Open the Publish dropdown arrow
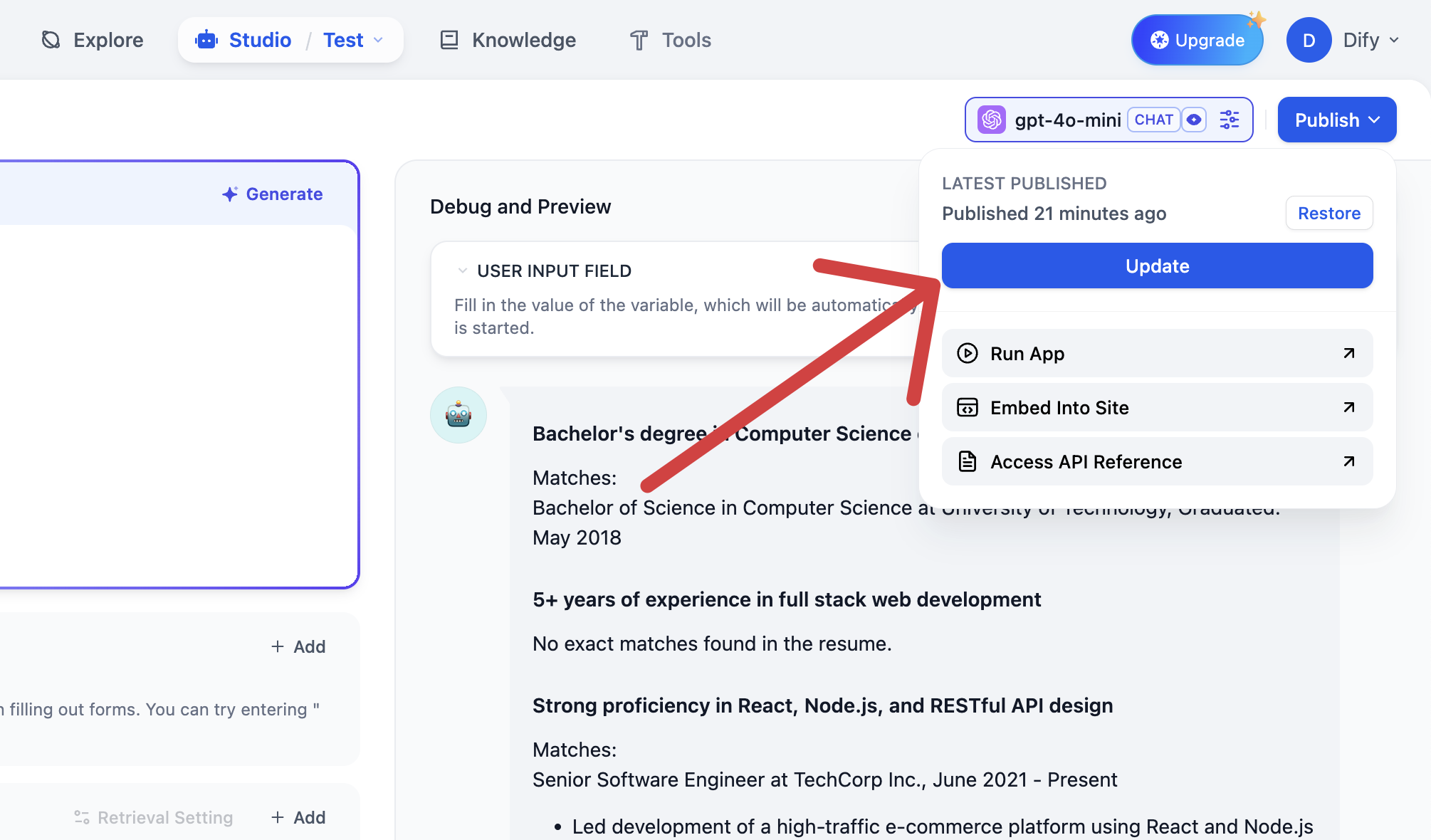The image size is (1431, 840). click(1375, 119)
